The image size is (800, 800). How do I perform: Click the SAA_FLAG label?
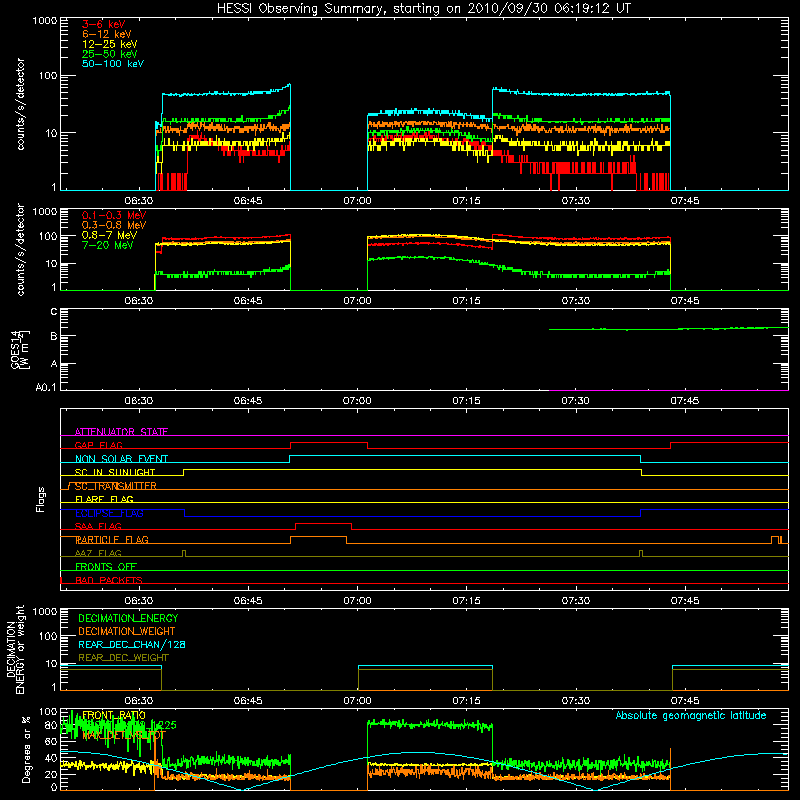pos(98,526)
